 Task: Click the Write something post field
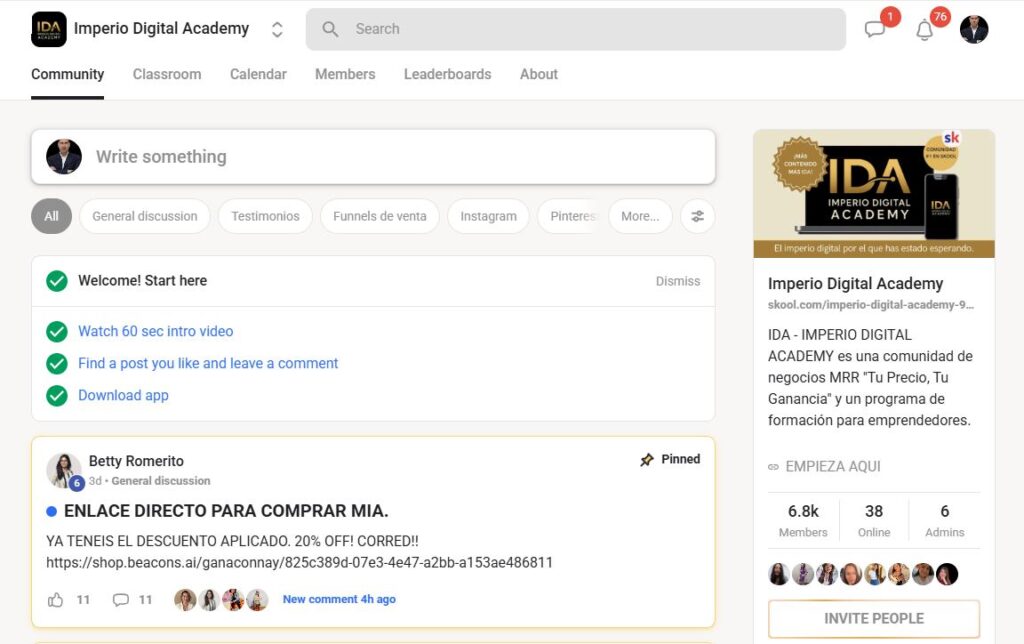coord(400,157)
